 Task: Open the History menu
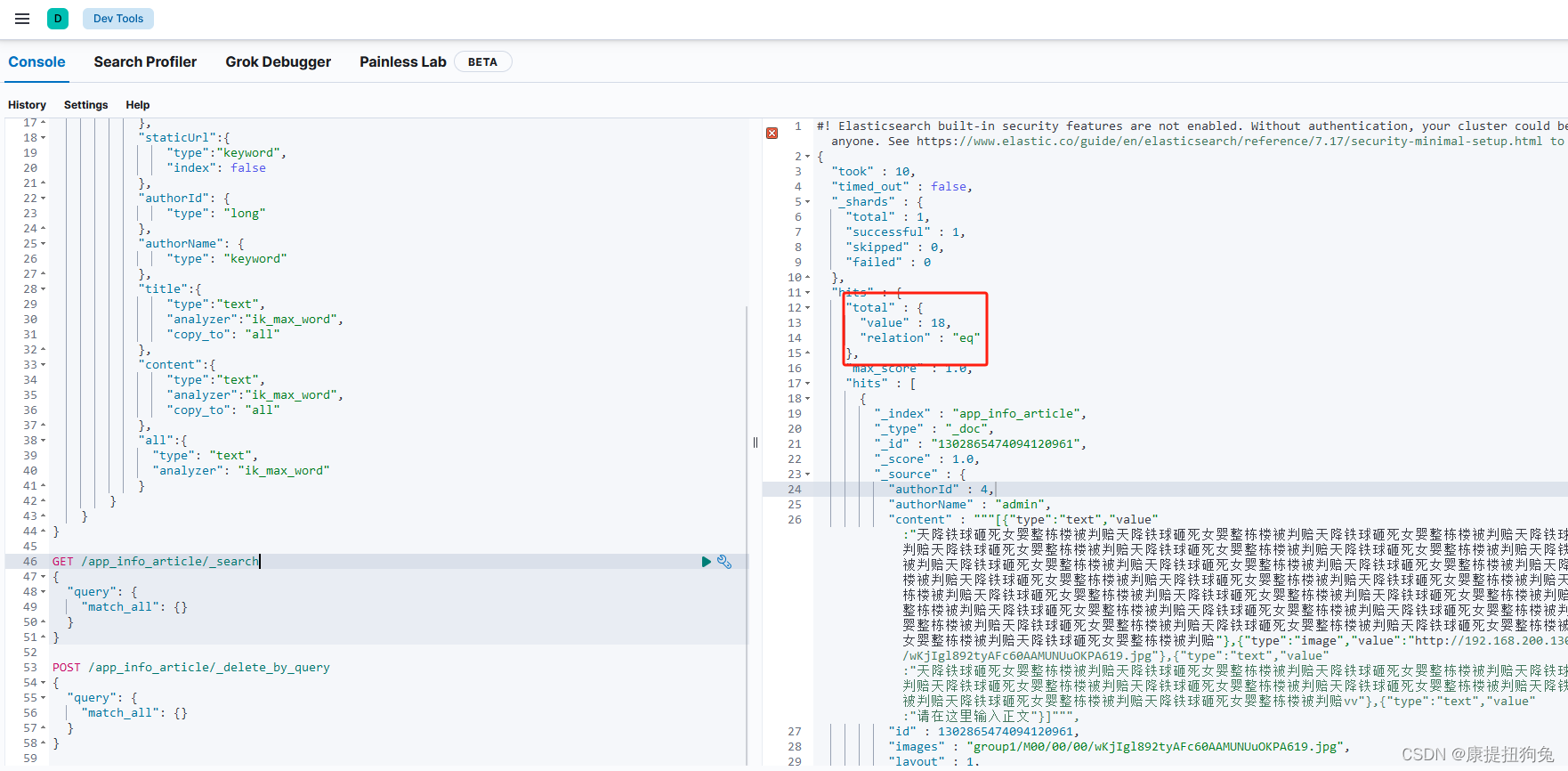[x=27, y=105]
